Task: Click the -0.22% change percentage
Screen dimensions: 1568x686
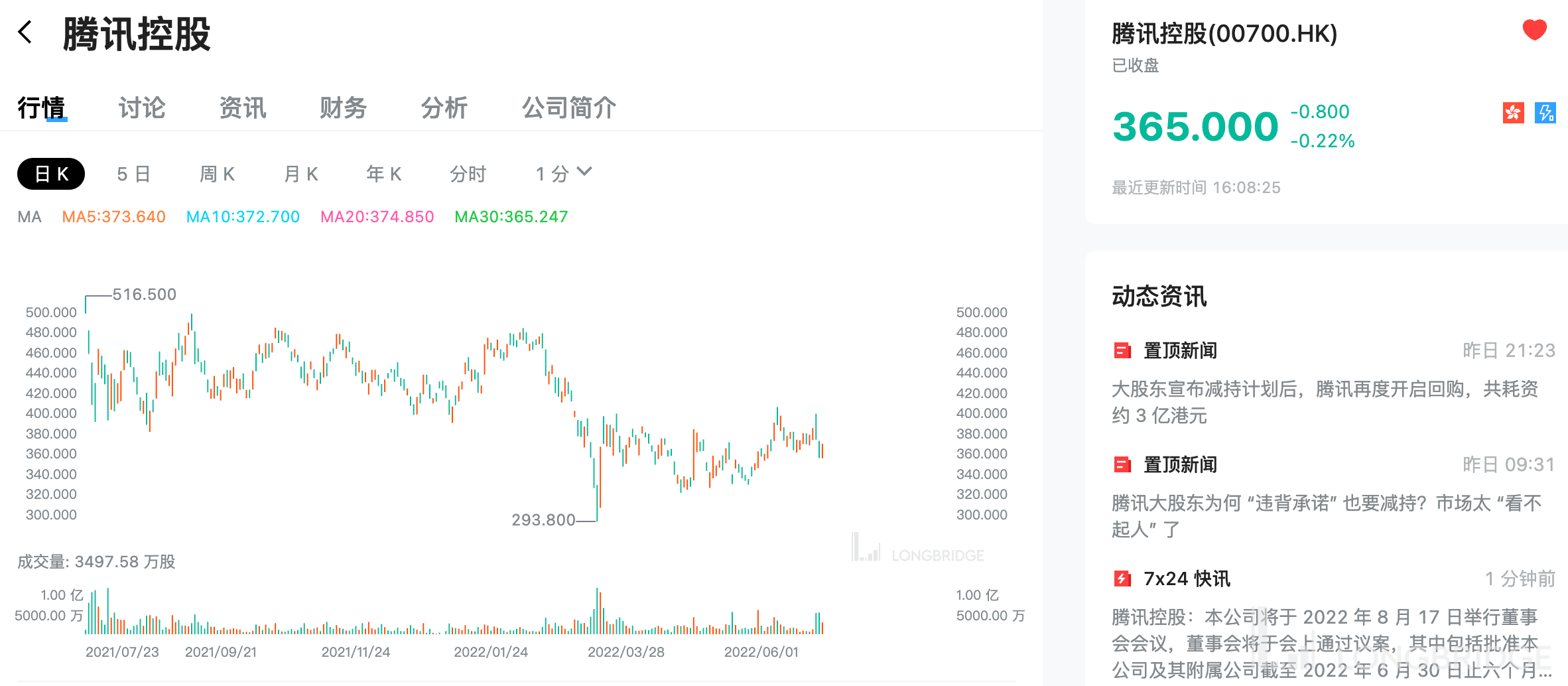Action: pyautogui.click(x=1323, y=141)
